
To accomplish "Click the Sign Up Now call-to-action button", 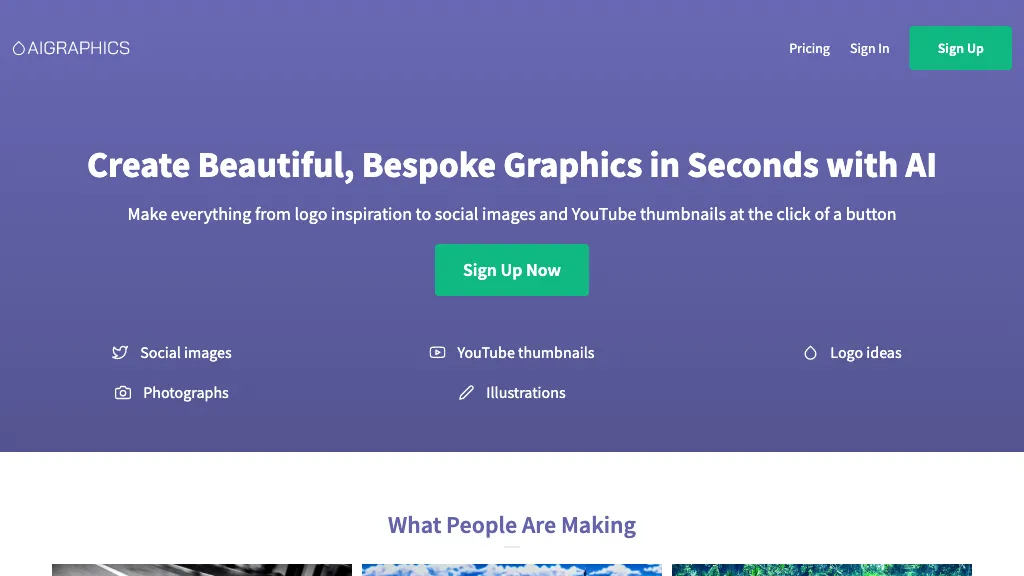I will pyautogui.click(x=511, y=270).
